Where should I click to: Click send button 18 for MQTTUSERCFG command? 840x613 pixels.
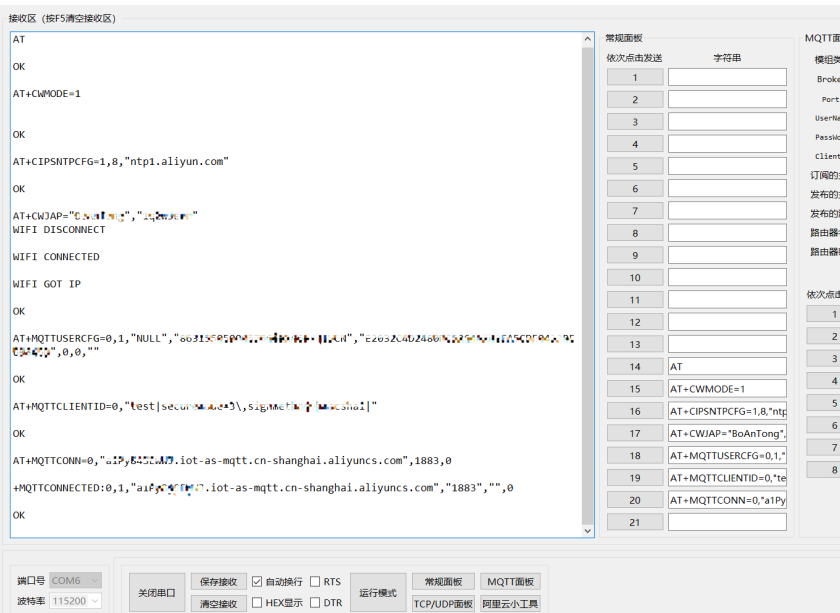click(x=635, y=455)
